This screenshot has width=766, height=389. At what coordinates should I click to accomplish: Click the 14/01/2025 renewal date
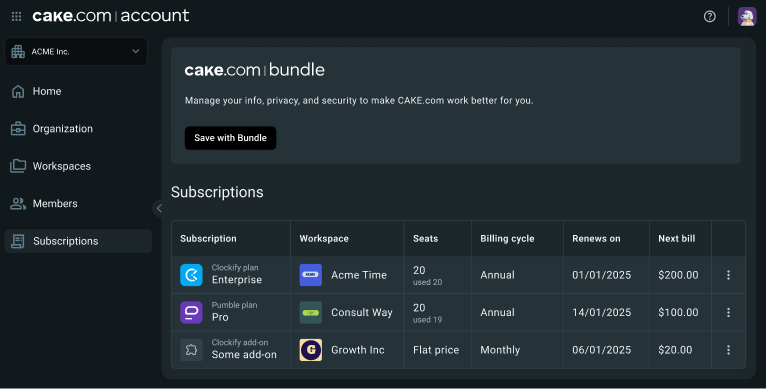[x=601, y=312]
